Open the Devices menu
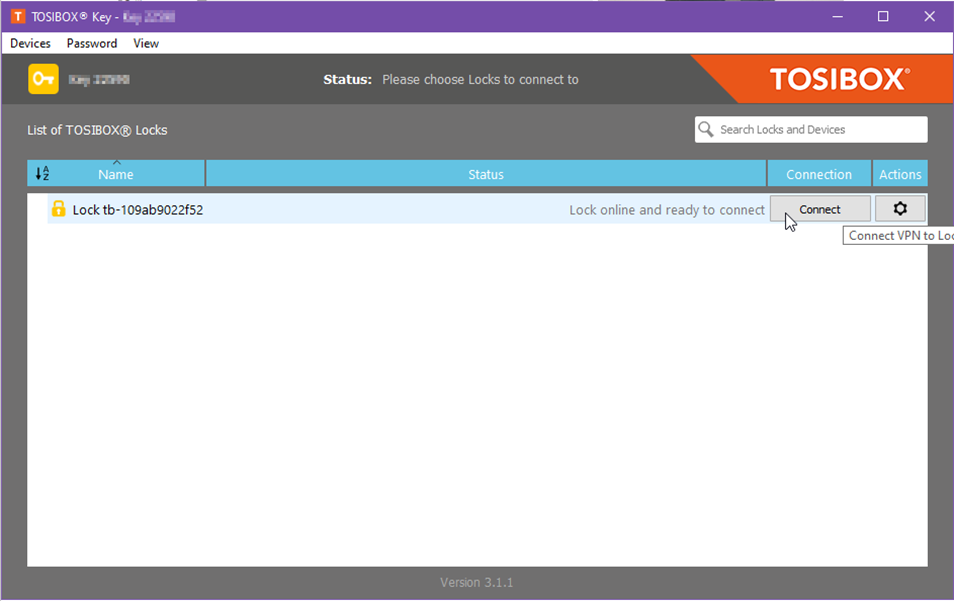 [30, 43]
